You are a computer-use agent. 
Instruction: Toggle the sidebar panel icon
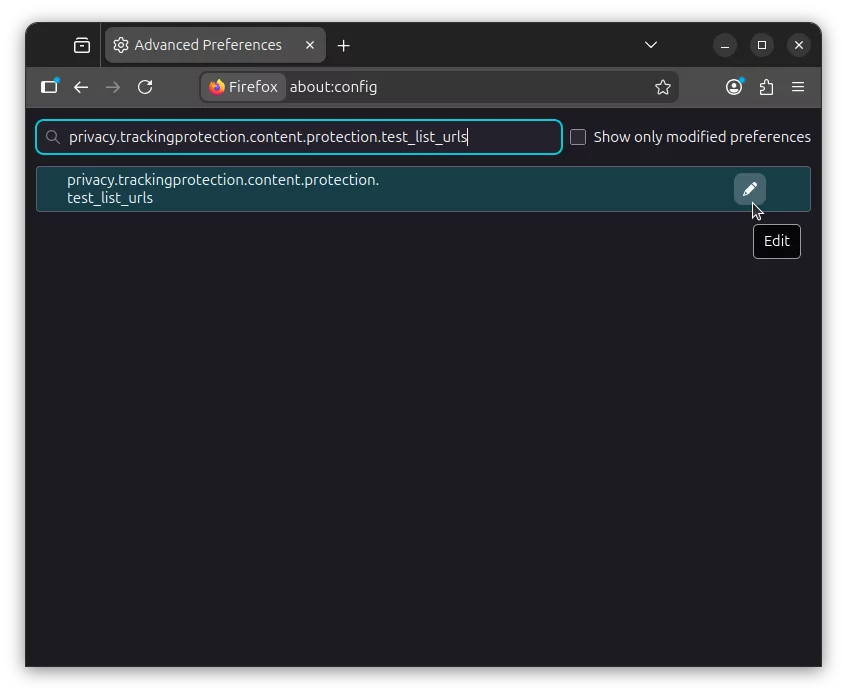(48, 87)
